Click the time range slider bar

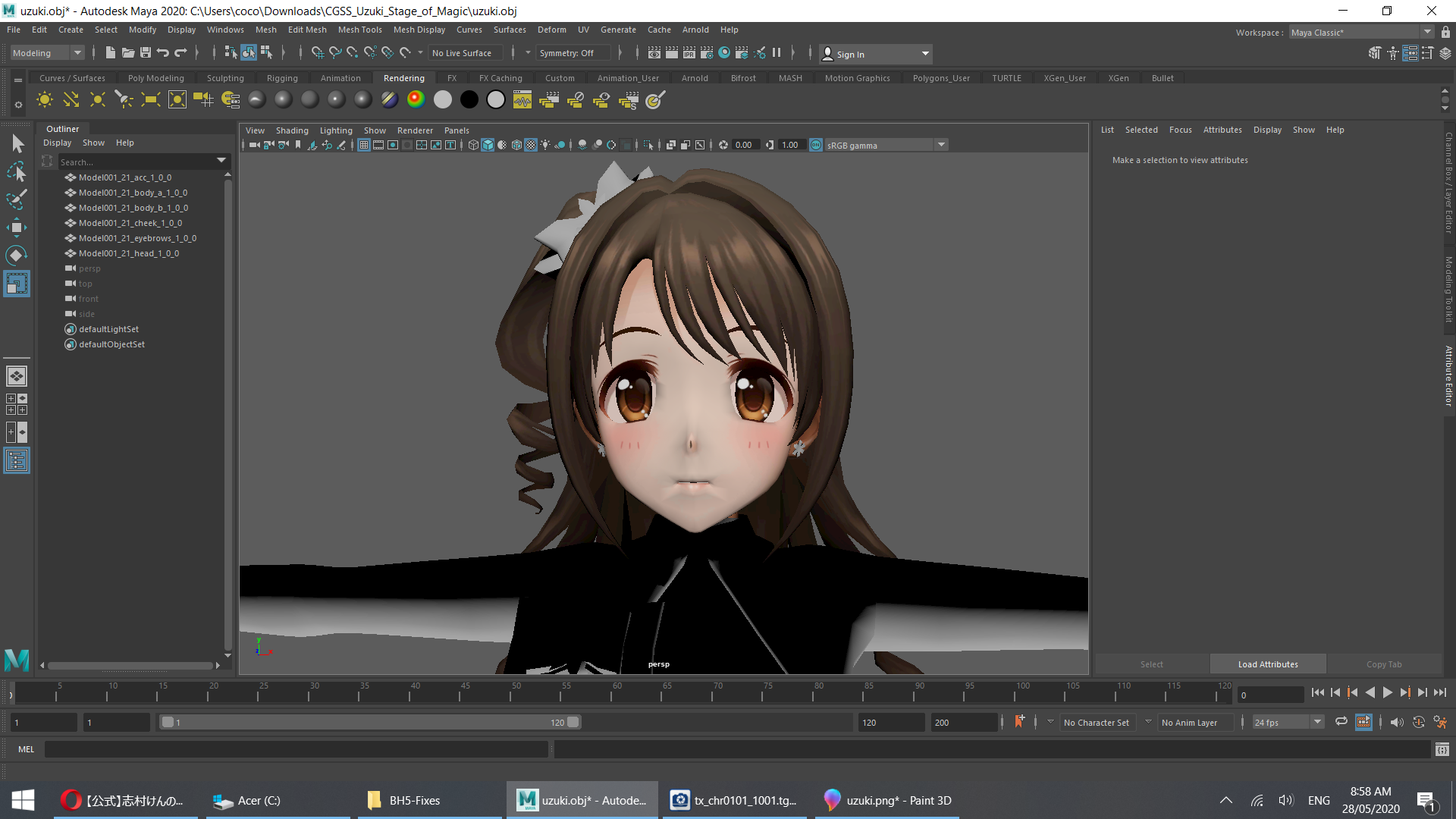click(370, 722)
